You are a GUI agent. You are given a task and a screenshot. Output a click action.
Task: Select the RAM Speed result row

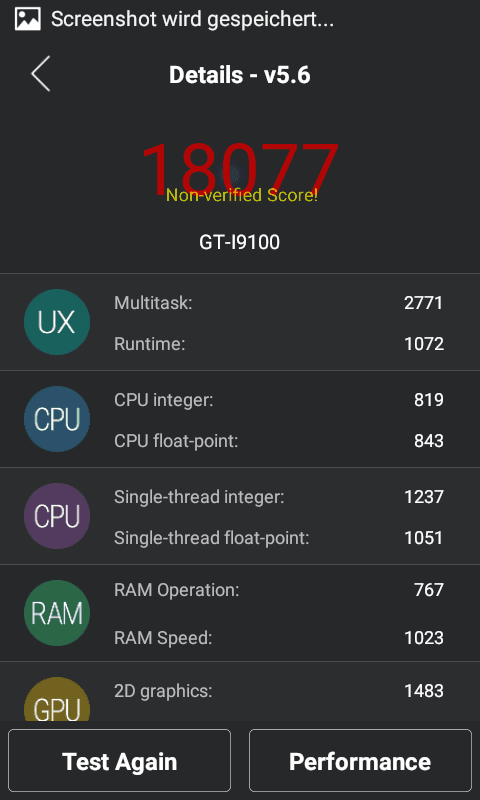pyautogui.click(x=279, y=638)
